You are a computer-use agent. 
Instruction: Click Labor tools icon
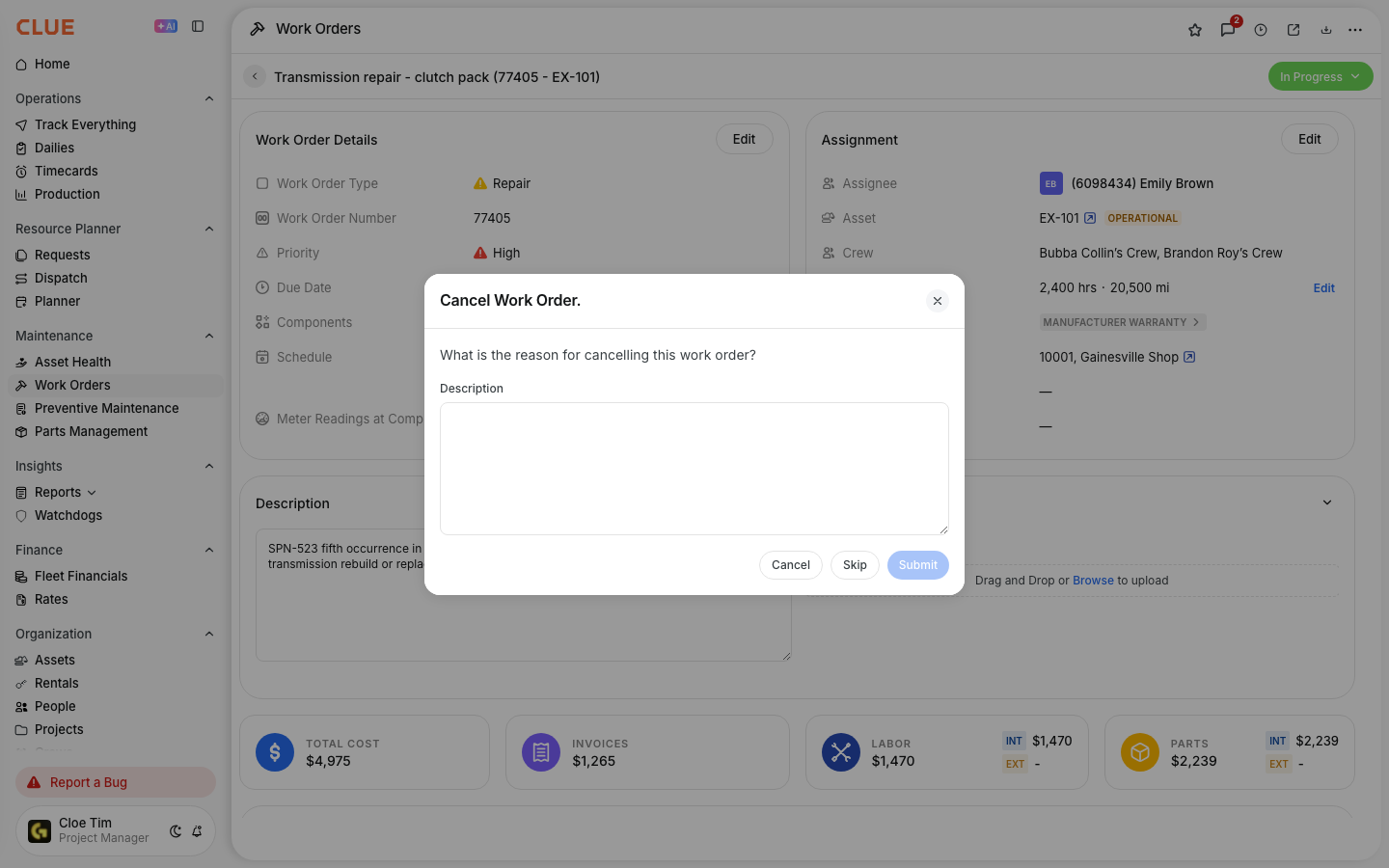coord(841,752)
